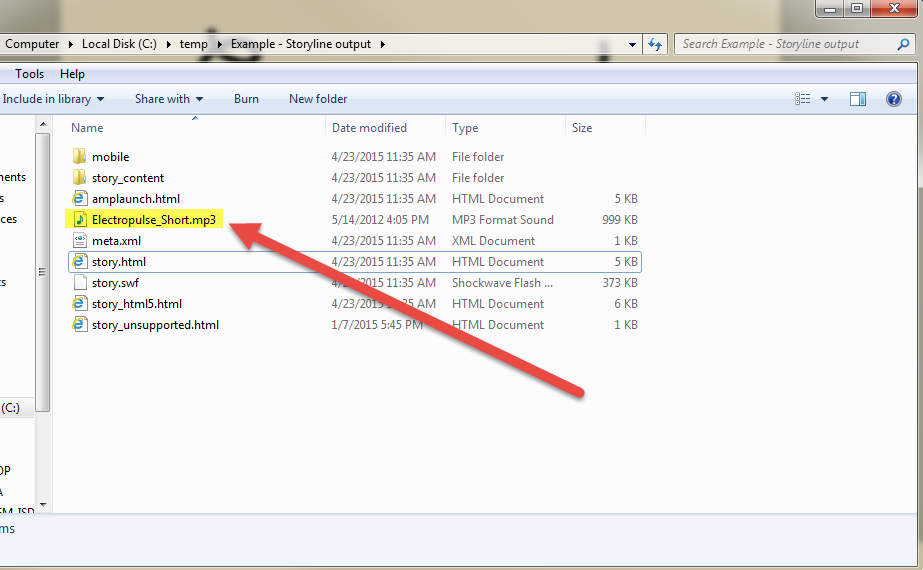The height and width of the screenshot is (570, 923).
Task: Open the view options dropdown arrow
Action: pos(825,99)
